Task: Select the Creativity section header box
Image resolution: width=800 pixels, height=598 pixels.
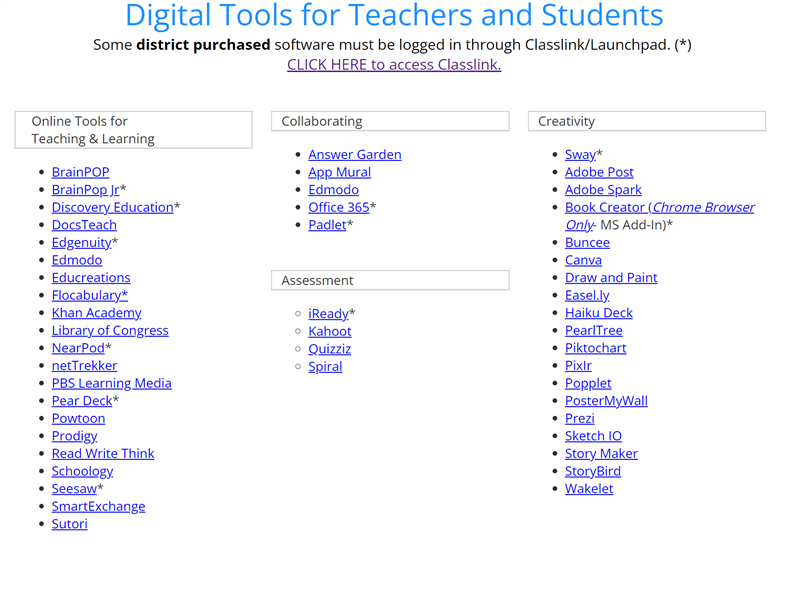Action: [x=647, y=121]
